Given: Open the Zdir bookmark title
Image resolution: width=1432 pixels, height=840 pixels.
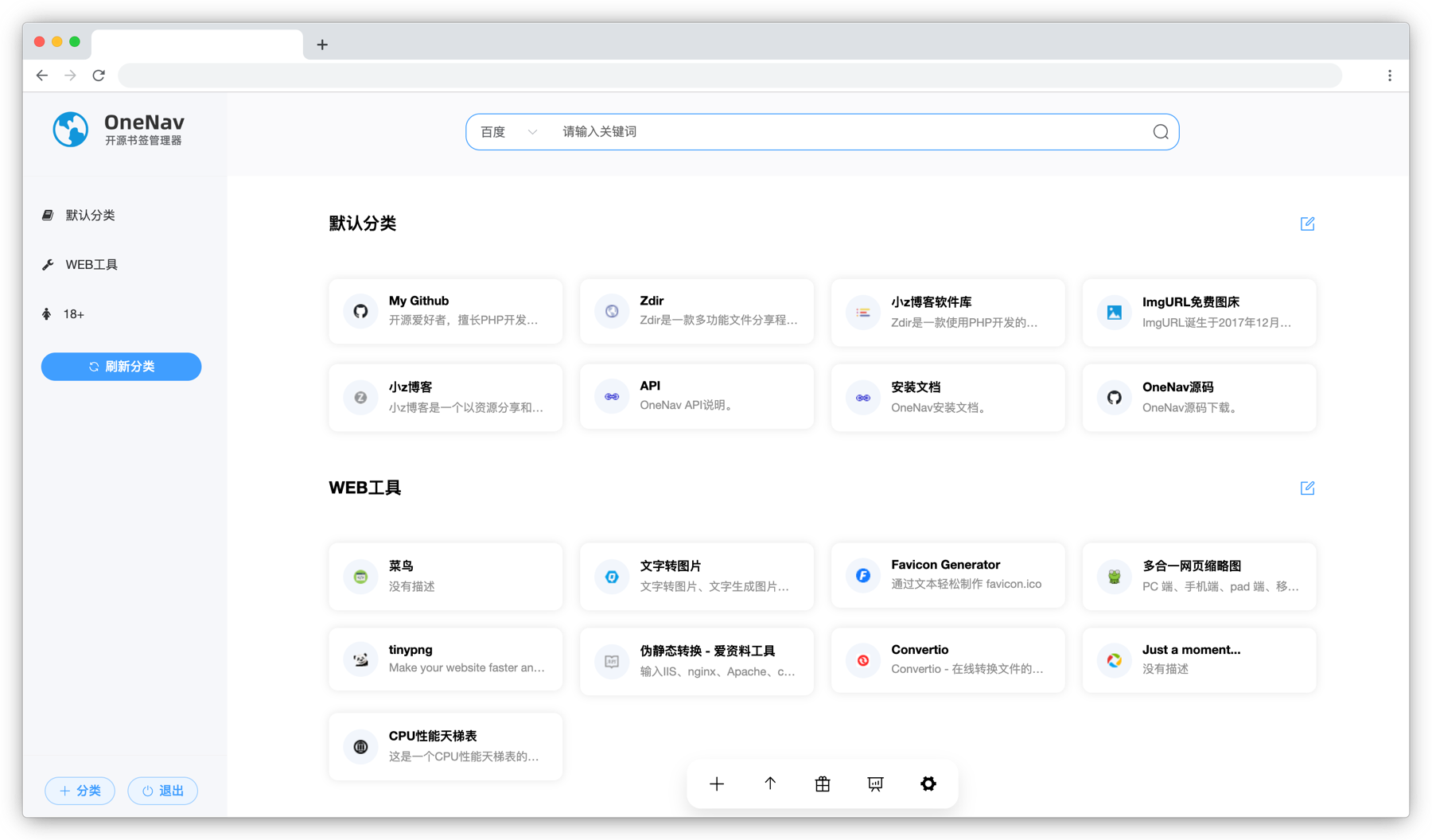Looking at the screenshot, I should (x=652, y=301).
